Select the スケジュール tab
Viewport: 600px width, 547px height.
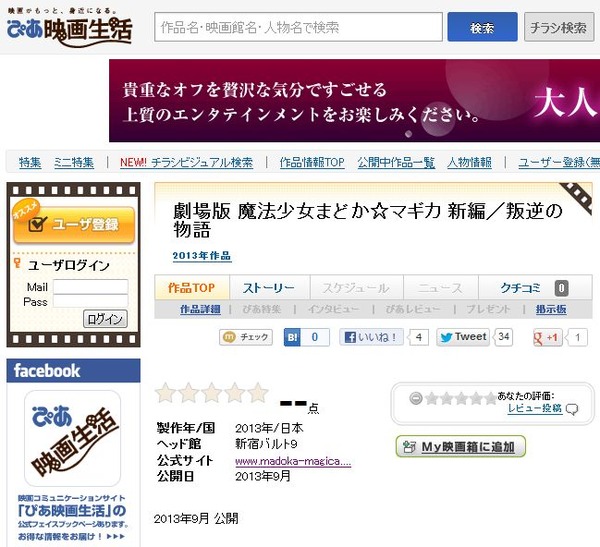356,287
